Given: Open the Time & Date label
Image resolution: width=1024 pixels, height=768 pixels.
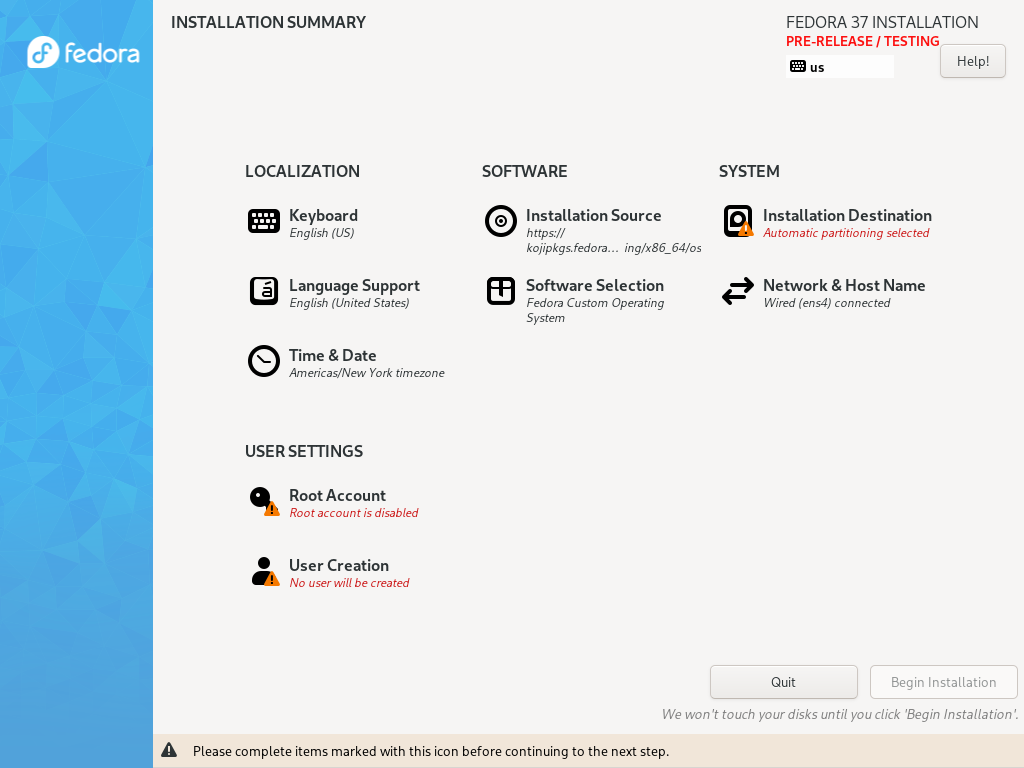Looking at the screenshot, I should coord(332,355).
